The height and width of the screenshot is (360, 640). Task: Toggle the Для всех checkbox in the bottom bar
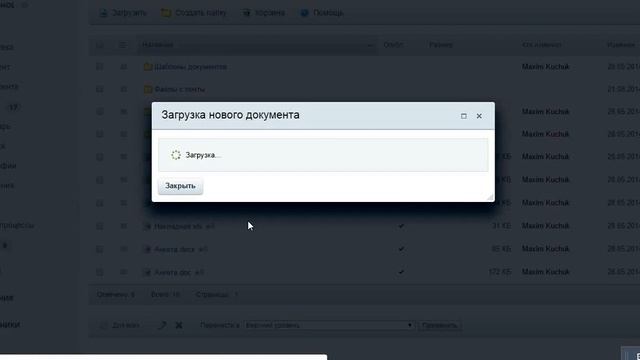coord(103,325)
